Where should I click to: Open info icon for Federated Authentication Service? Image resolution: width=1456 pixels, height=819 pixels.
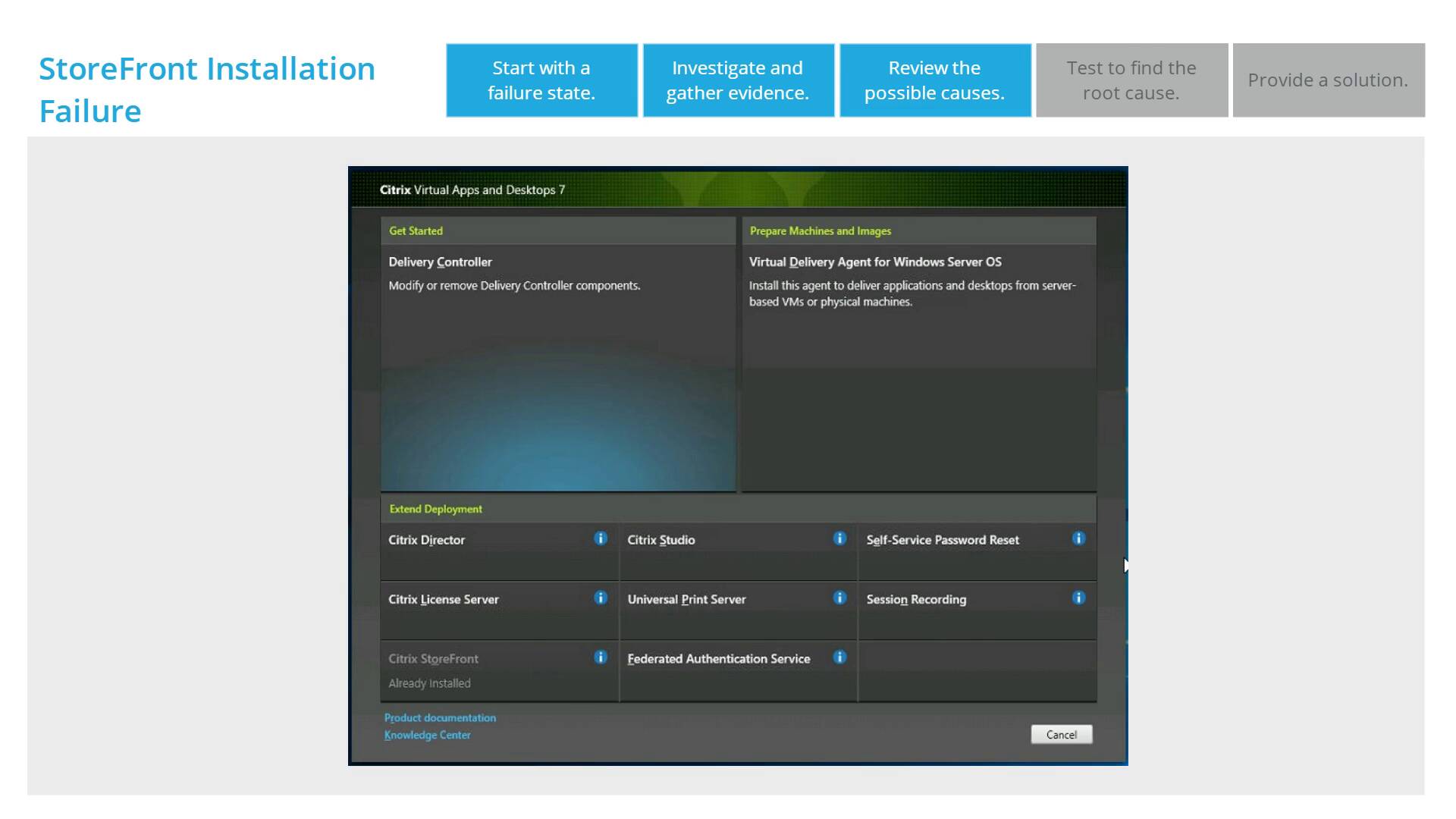point(839,657)
